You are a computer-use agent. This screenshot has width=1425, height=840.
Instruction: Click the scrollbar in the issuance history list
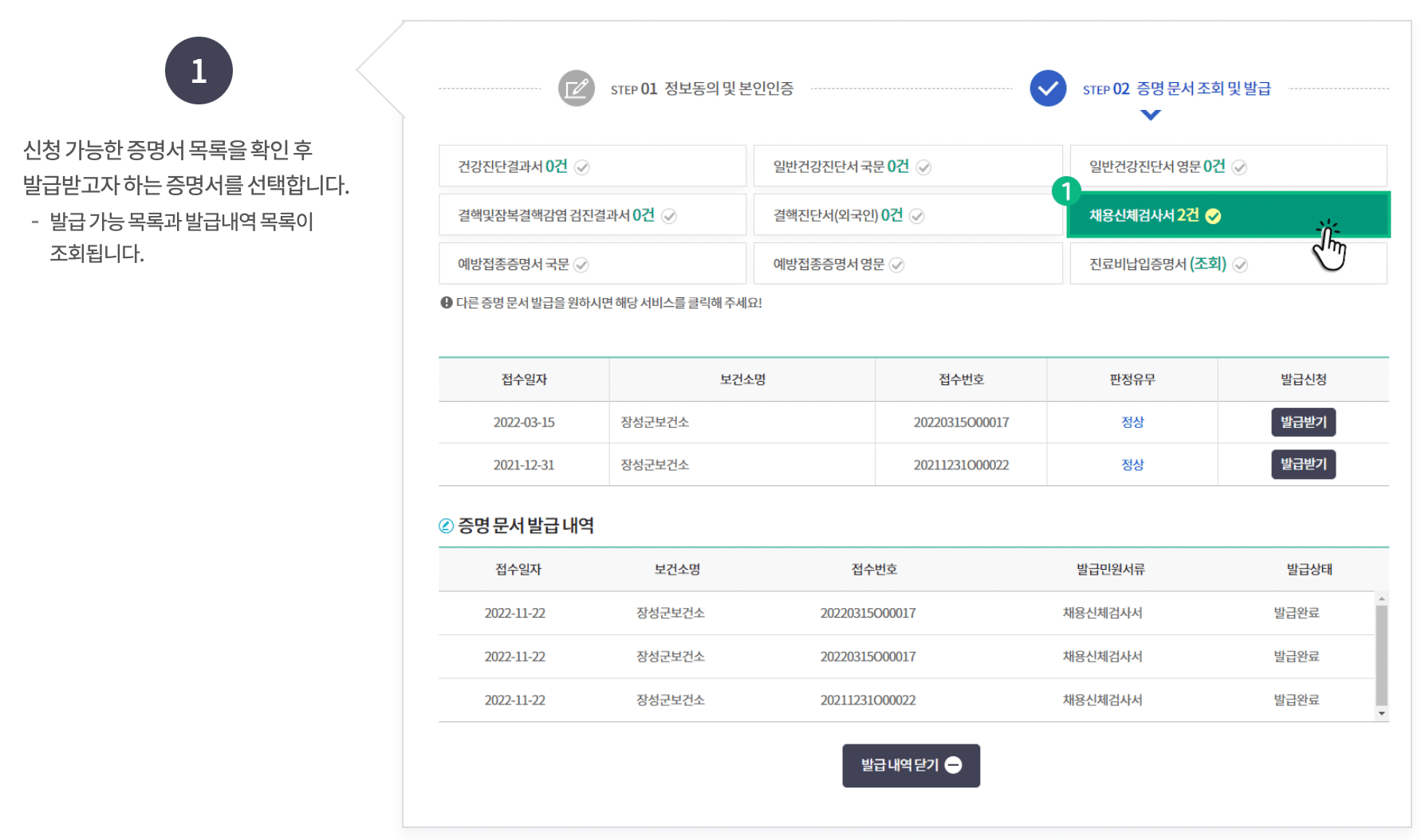click(x=1381, y=654)
